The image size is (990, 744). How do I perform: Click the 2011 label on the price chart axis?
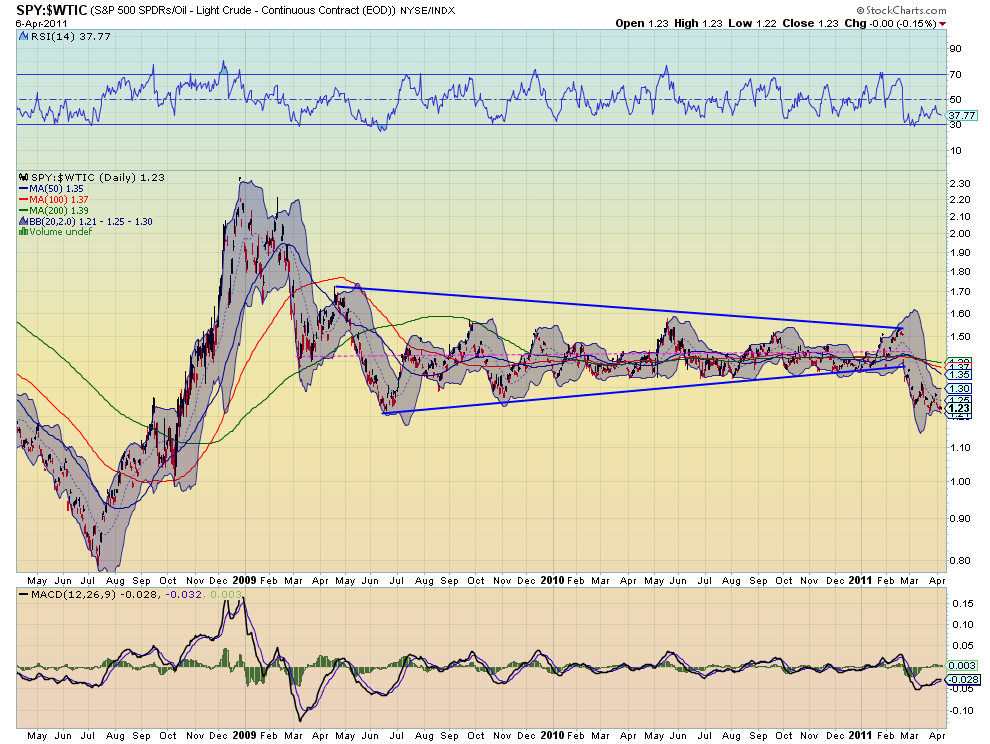coord(861,580)
